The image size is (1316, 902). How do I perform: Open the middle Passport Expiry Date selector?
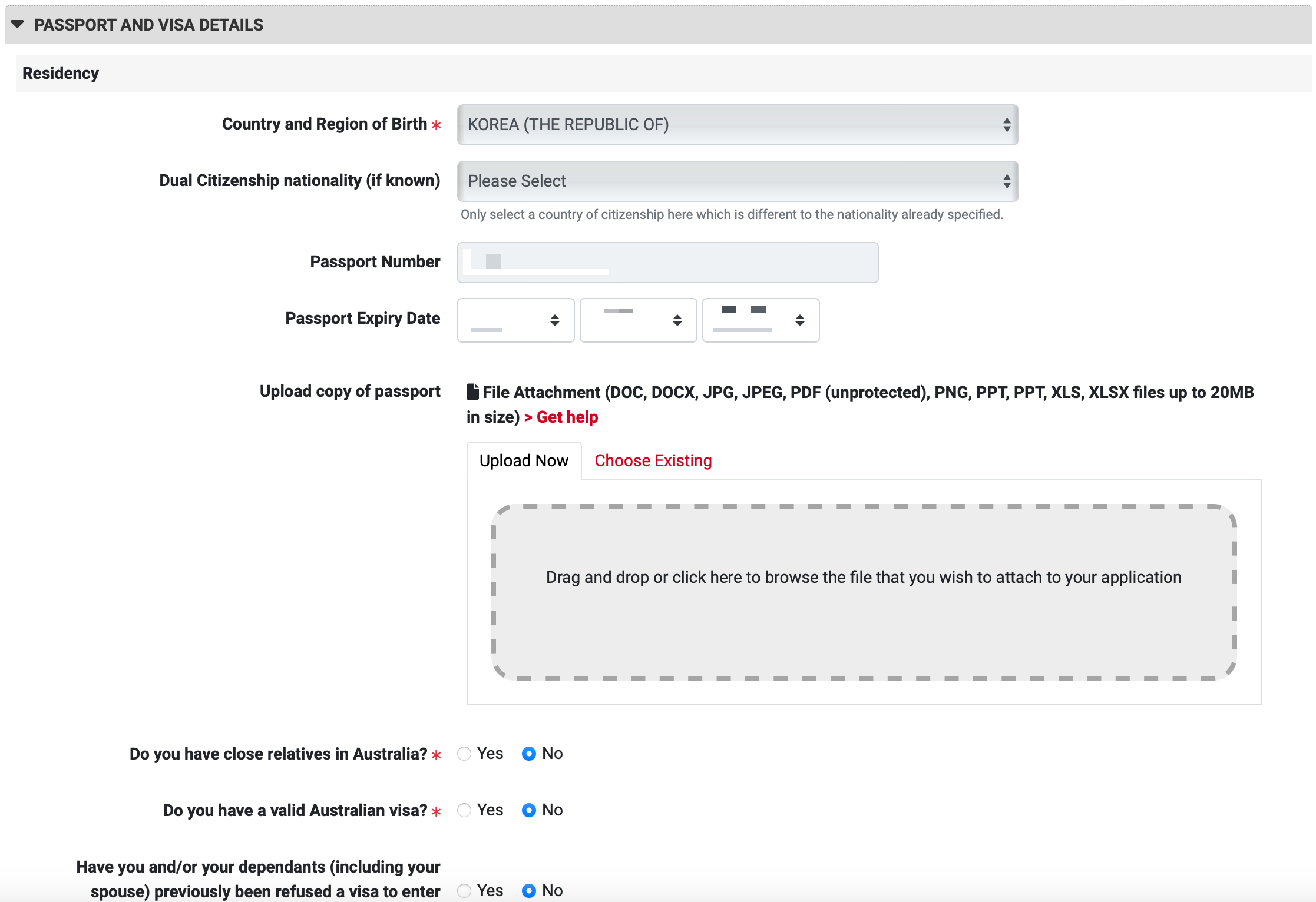point(638,320)
